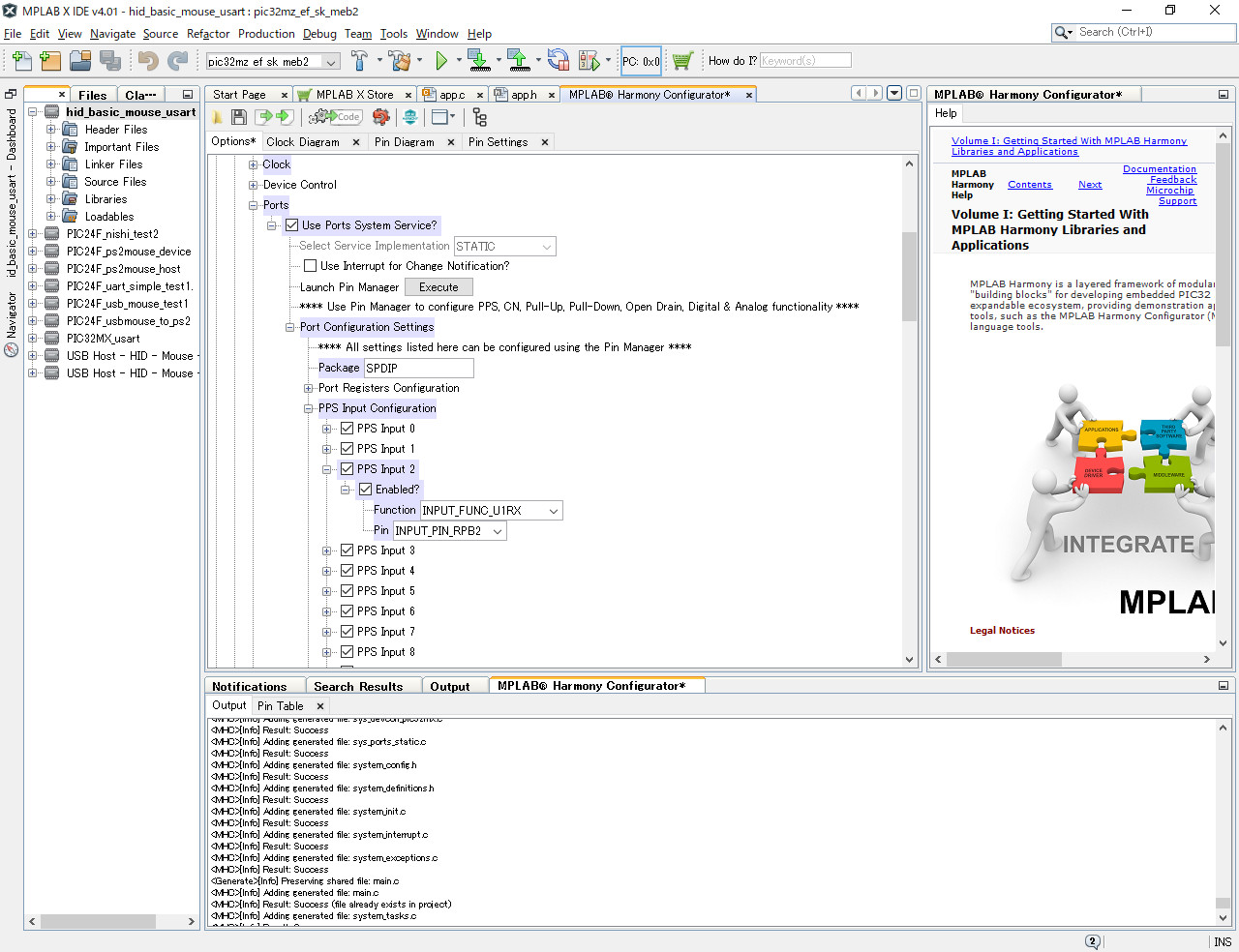Click the Configurator window layout icon
Screen dimensions: 1239x952
click(441, 117)
